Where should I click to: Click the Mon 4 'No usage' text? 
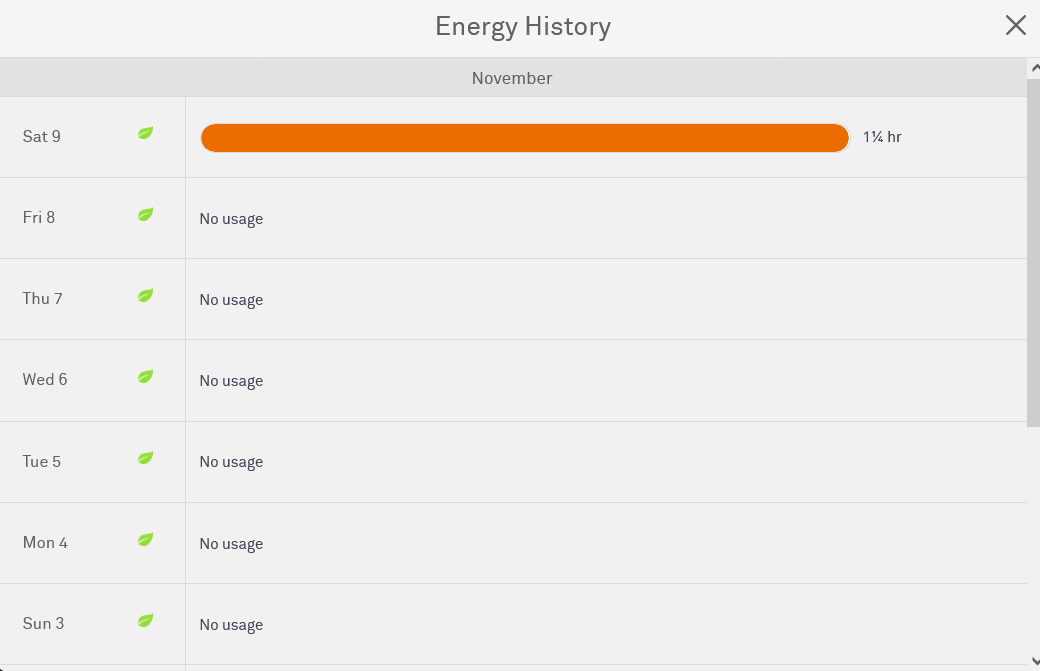[231, 544]
